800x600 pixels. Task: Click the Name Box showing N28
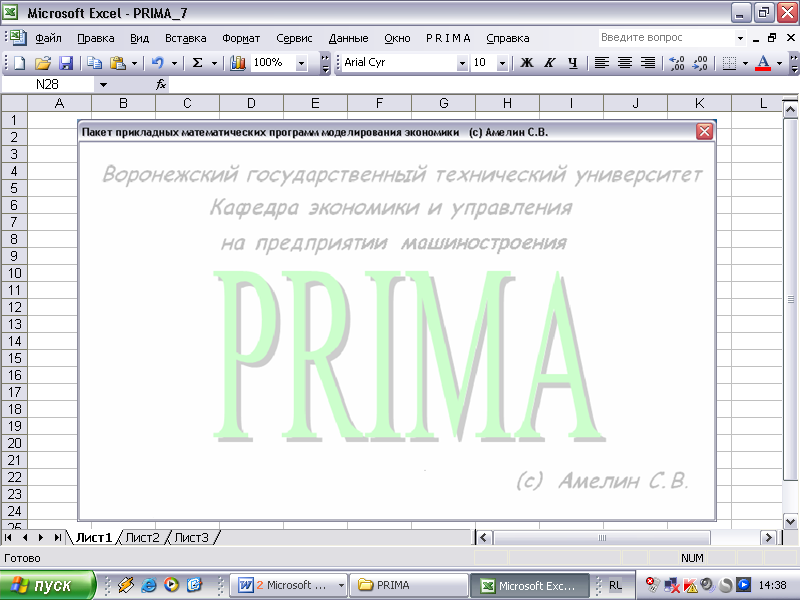coord(48,85)
